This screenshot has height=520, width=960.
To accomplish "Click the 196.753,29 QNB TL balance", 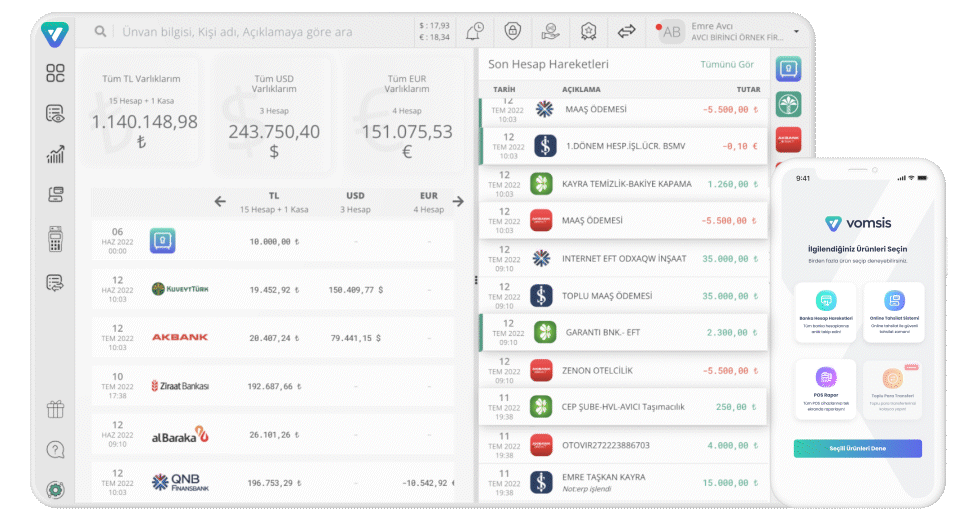I will pos(274,483).
